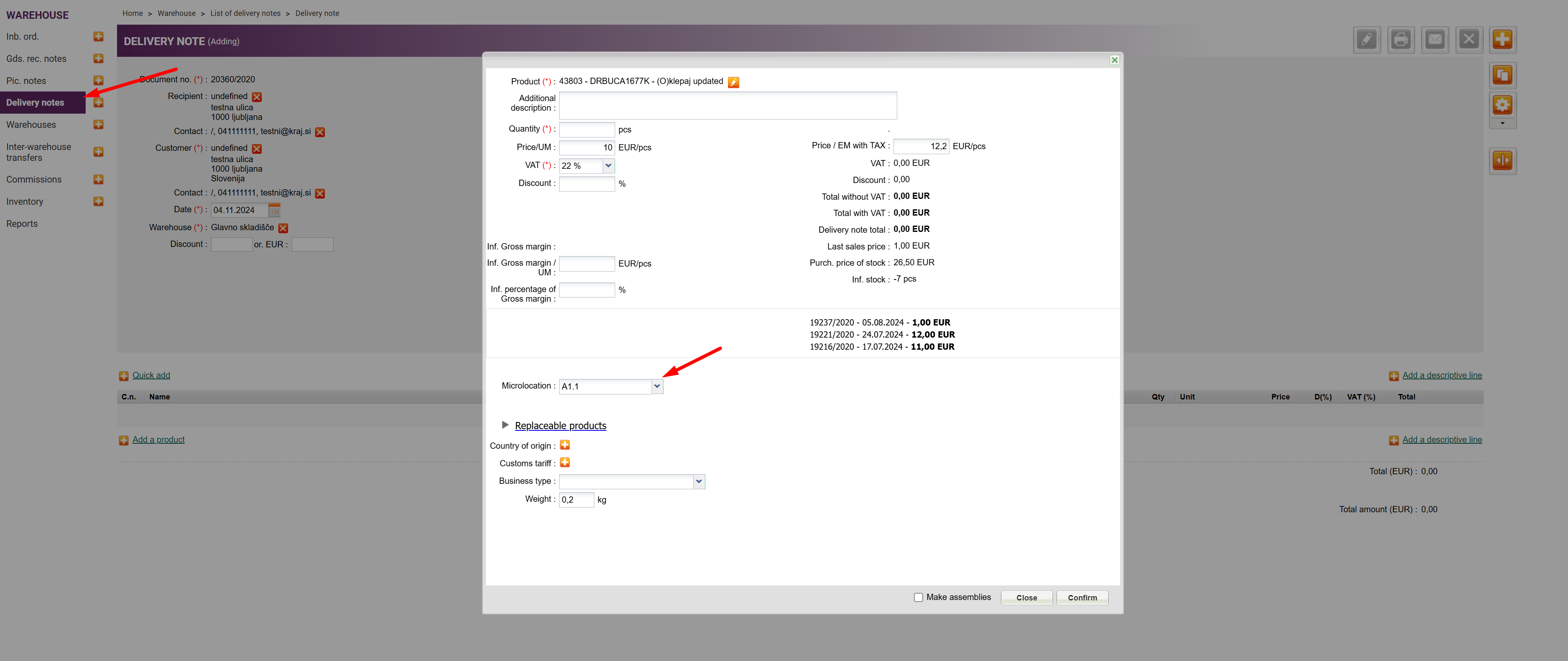Expand Replaceable products section
1568x661 pixels.
point(560,425)
